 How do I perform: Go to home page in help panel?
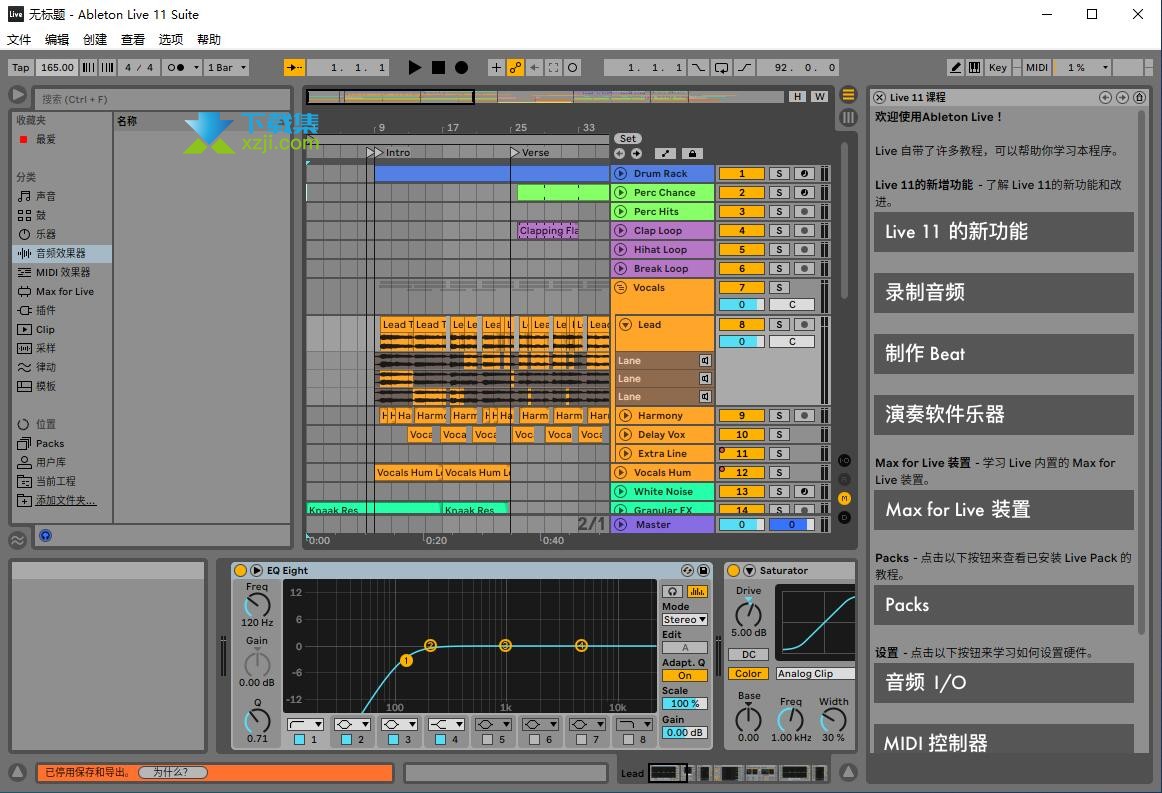pyautogui.click(x=1140, y=97)
